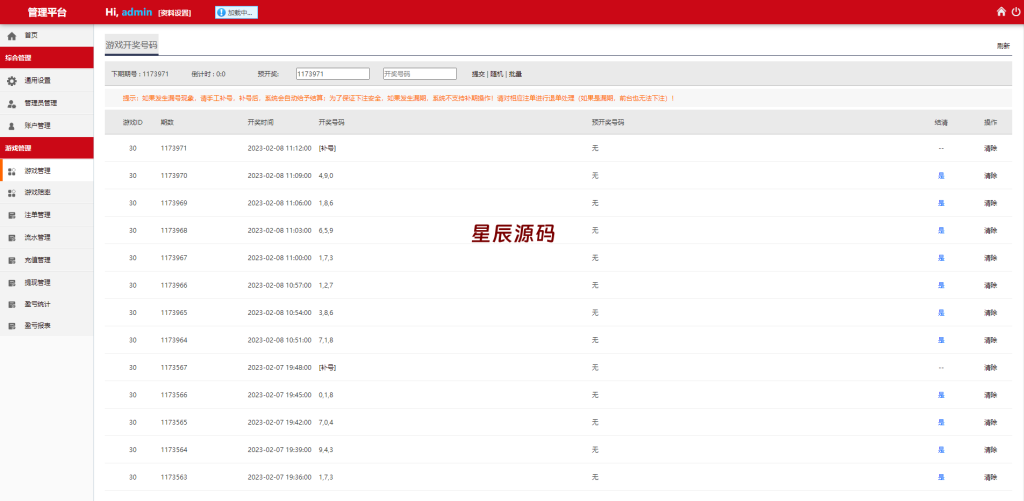Click the 预开奖号码 column header
Image resolution: width=1024 pixels, height=501 pixels.
(608, 123)
